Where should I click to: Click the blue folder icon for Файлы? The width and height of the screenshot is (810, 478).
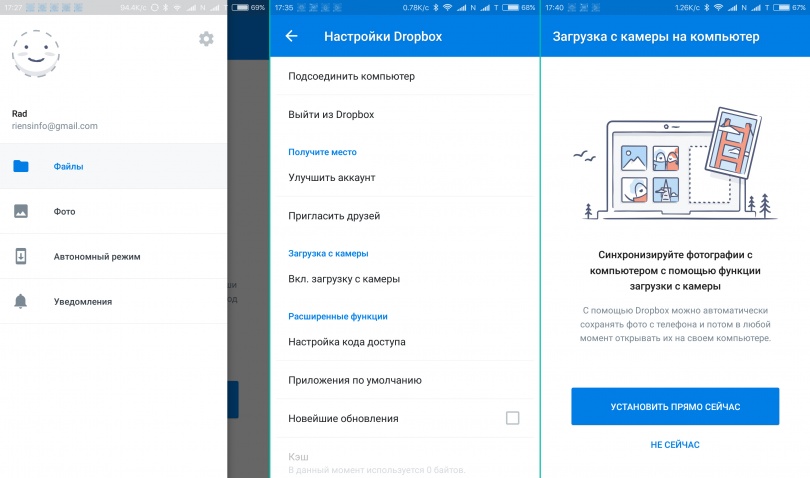21,166
